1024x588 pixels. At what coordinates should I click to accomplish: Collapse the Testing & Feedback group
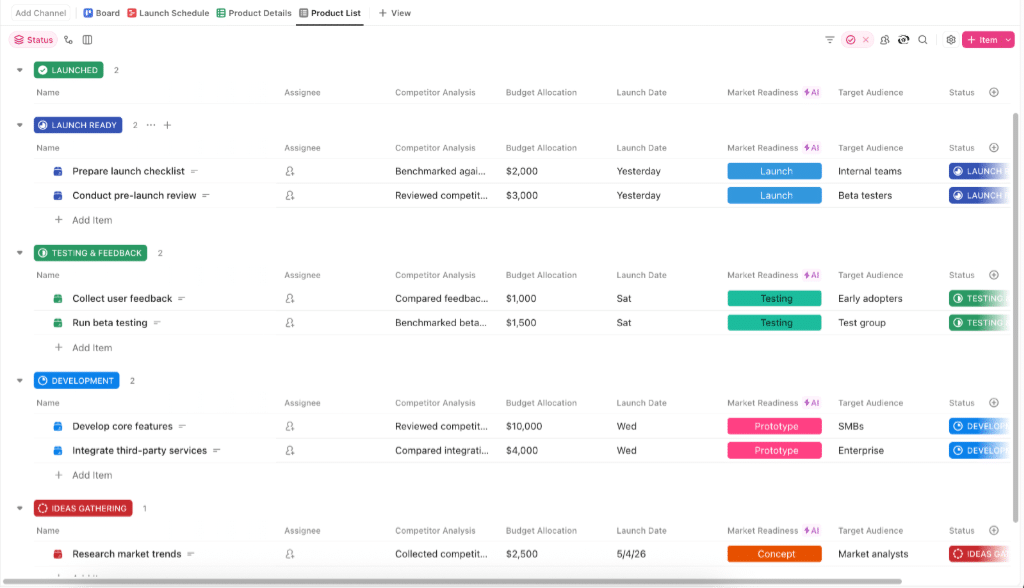pyautogui.click(x=20, y=253)
